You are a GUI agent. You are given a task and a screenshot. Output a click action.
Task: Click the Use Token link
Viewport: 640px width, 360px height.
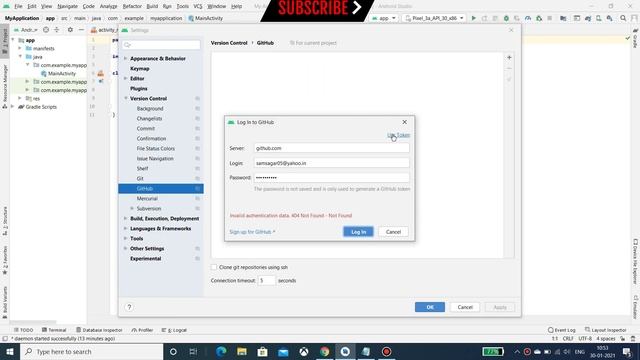(x=398, y=135)
